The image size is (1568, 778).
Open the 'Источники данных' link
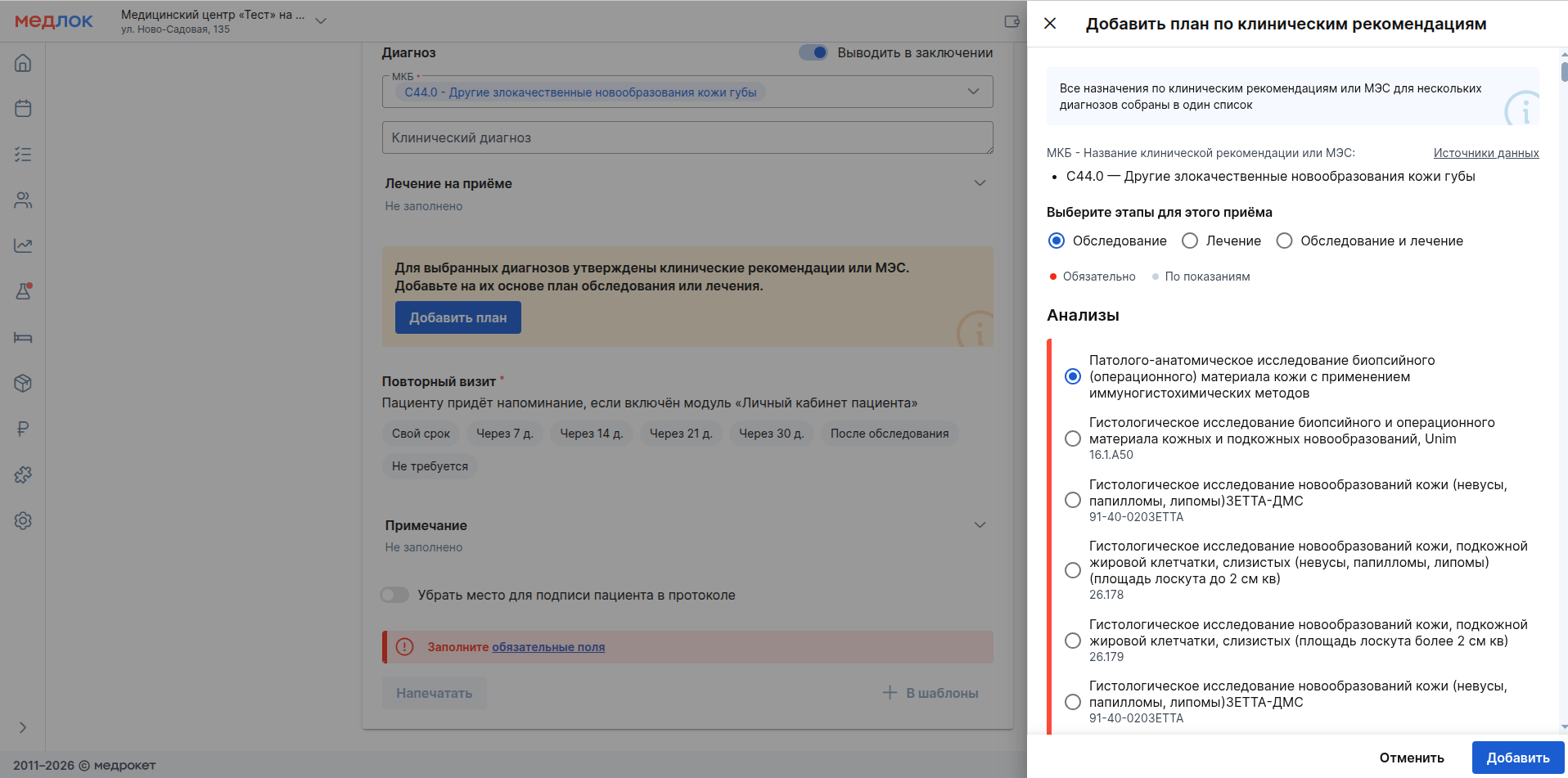(x=1485, y=153)
